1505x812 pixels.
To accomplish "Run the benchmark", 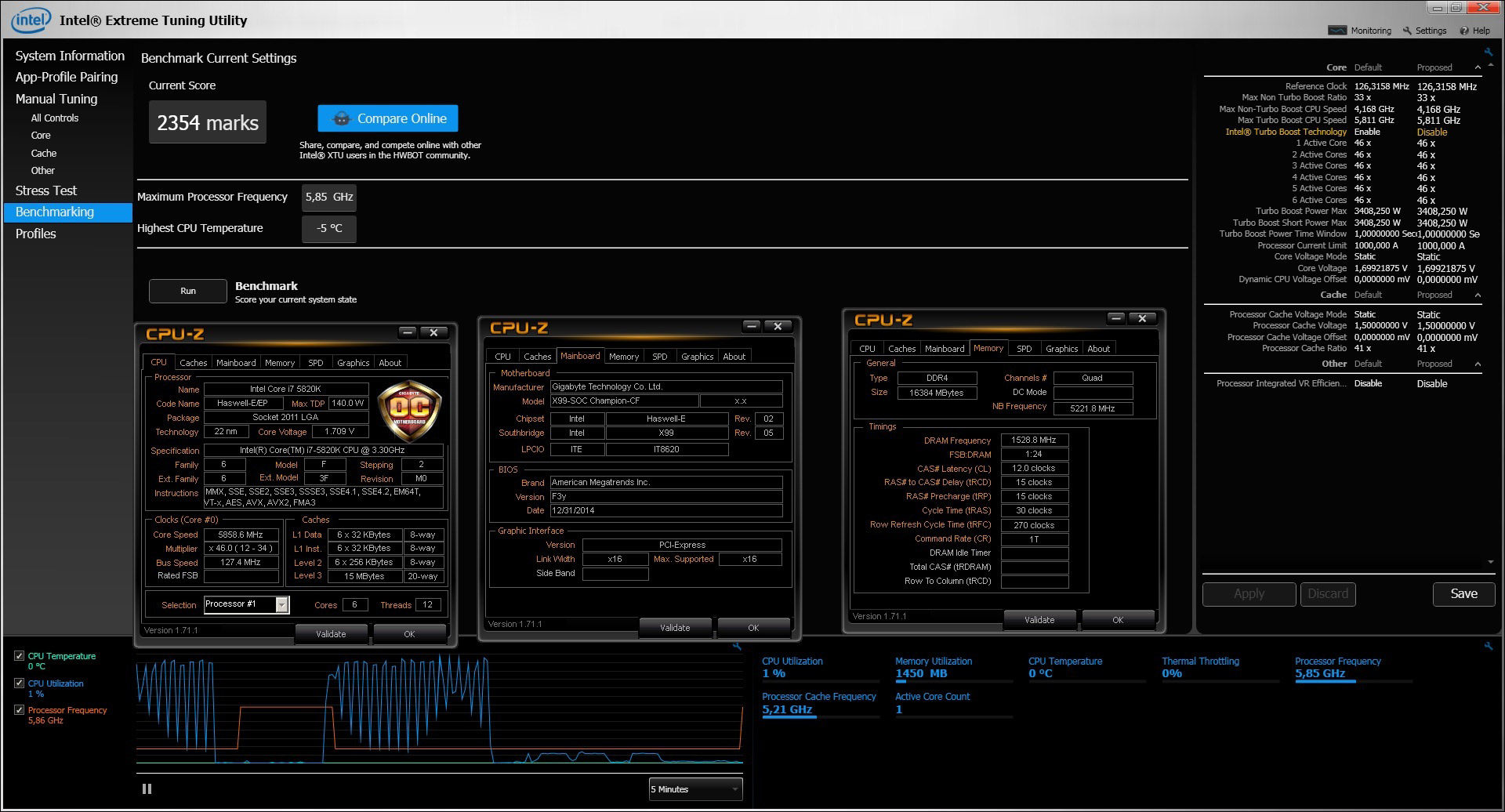I will [188, 291].
